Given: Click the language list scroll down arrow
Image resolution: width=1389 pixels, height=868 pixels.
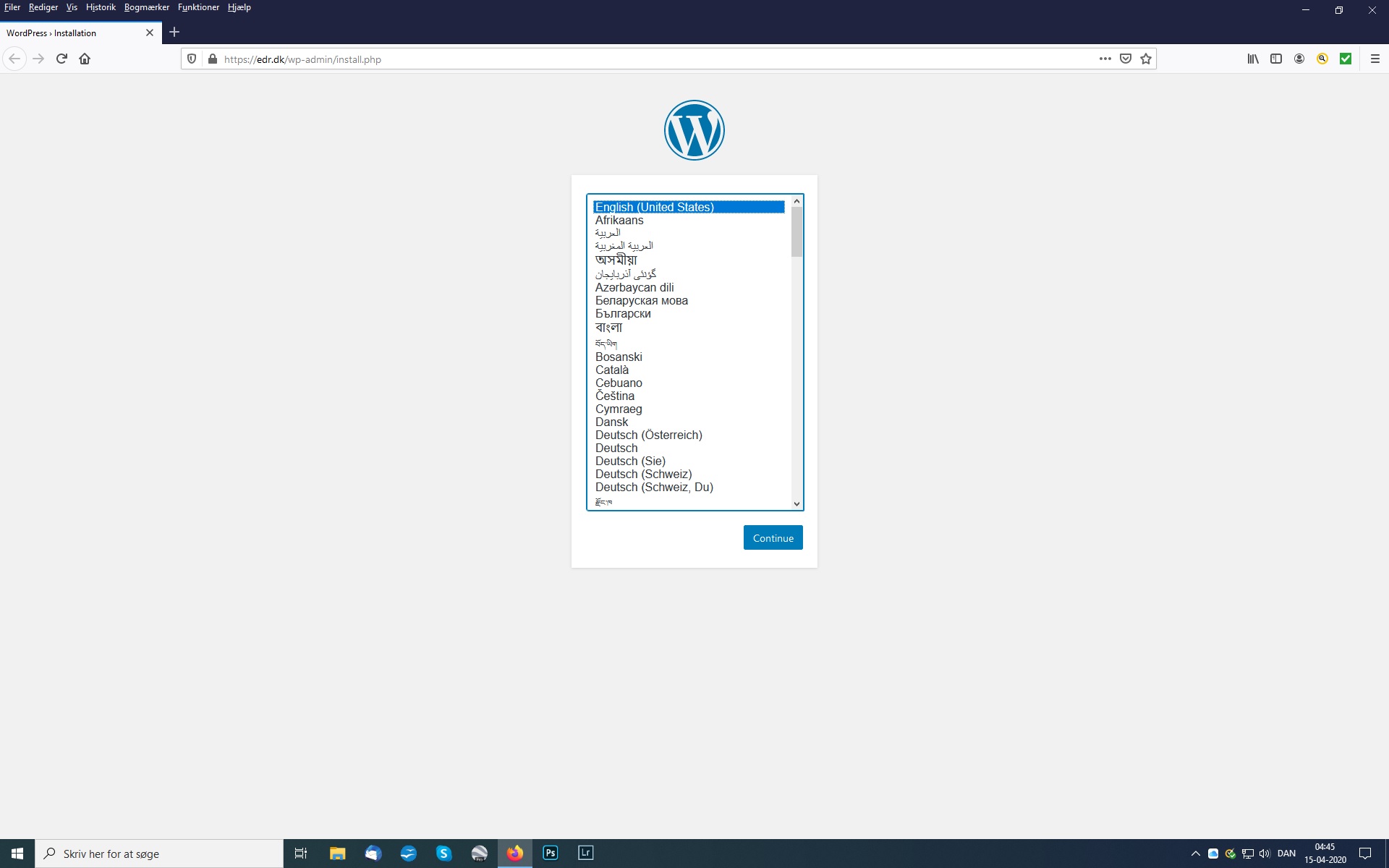Looking at the screenshot, I should pos(797,504).
